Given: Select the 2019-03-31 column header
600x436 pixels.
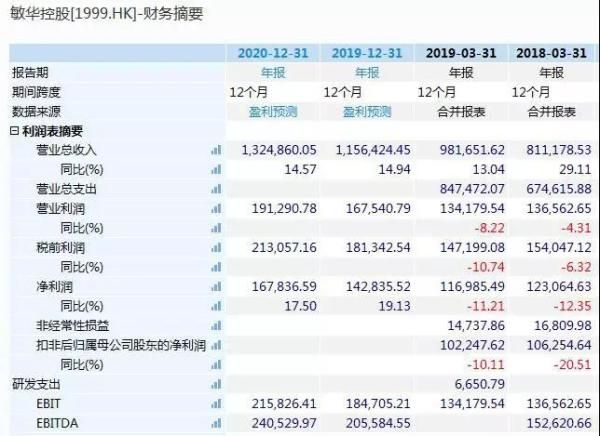Looking at the screenshot, I should (458, 53).
